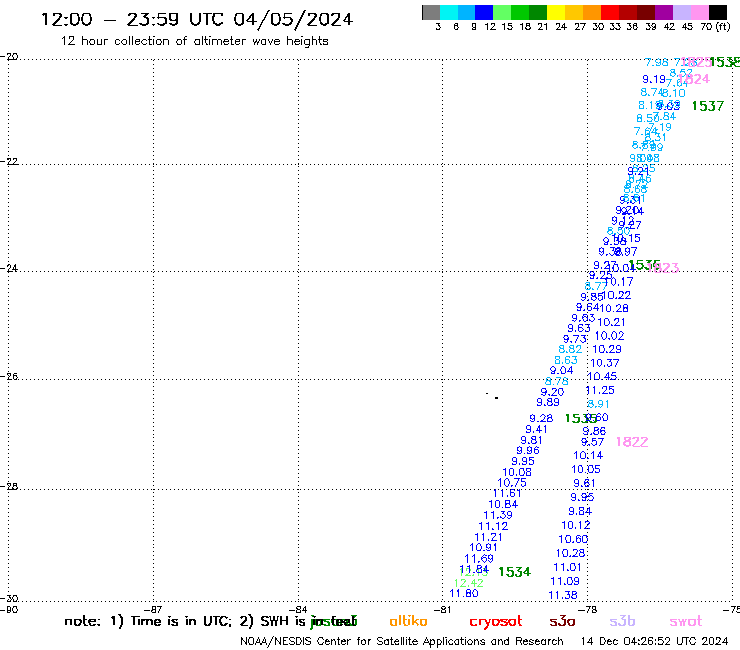Viewport: 740px width, 650px height.
Task: Click the longitude axis label '-78'
Action: click(x=588, y=609)
